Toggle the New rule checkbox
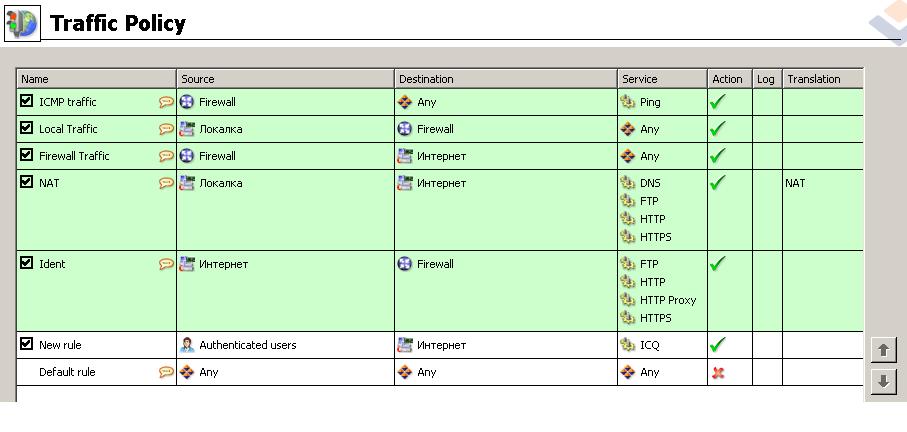The image size is (907, 432). point(27,344)
